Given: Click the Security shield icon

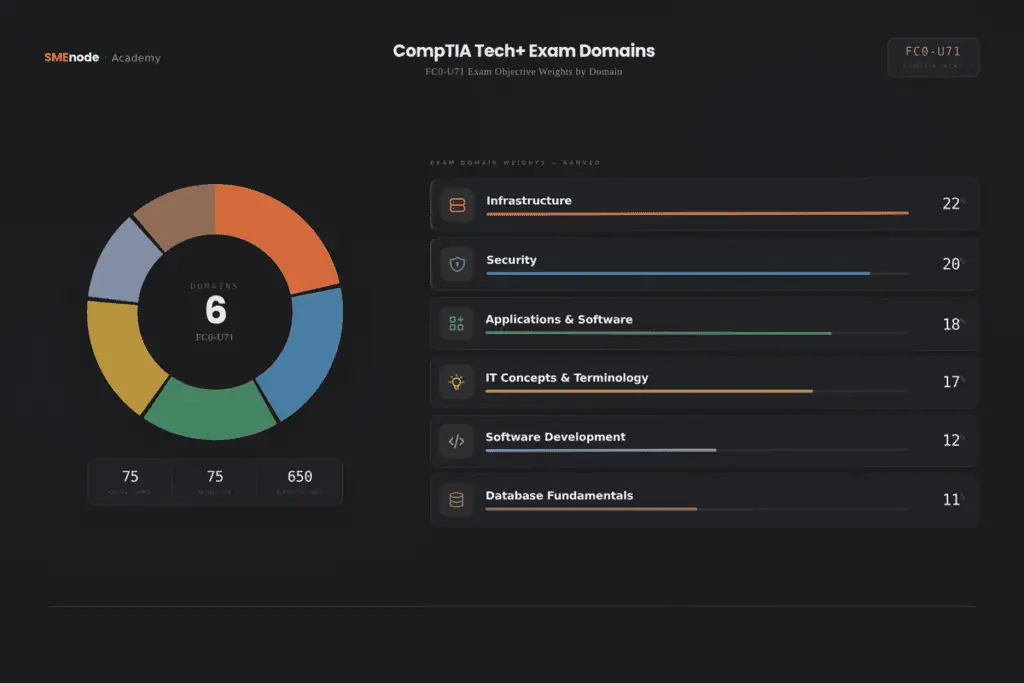Looking at the screenshot, I should (457, 263).
